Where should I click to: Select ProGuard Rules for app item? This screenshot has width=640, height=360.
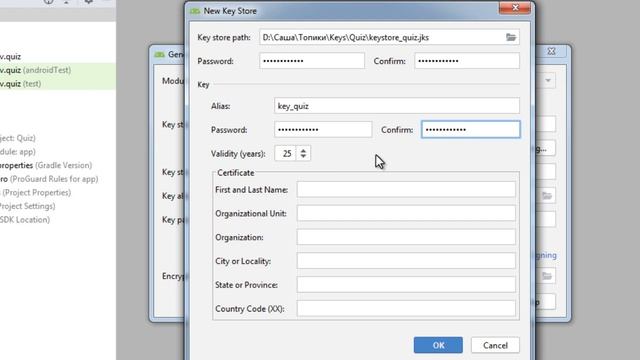coord(49,179)
